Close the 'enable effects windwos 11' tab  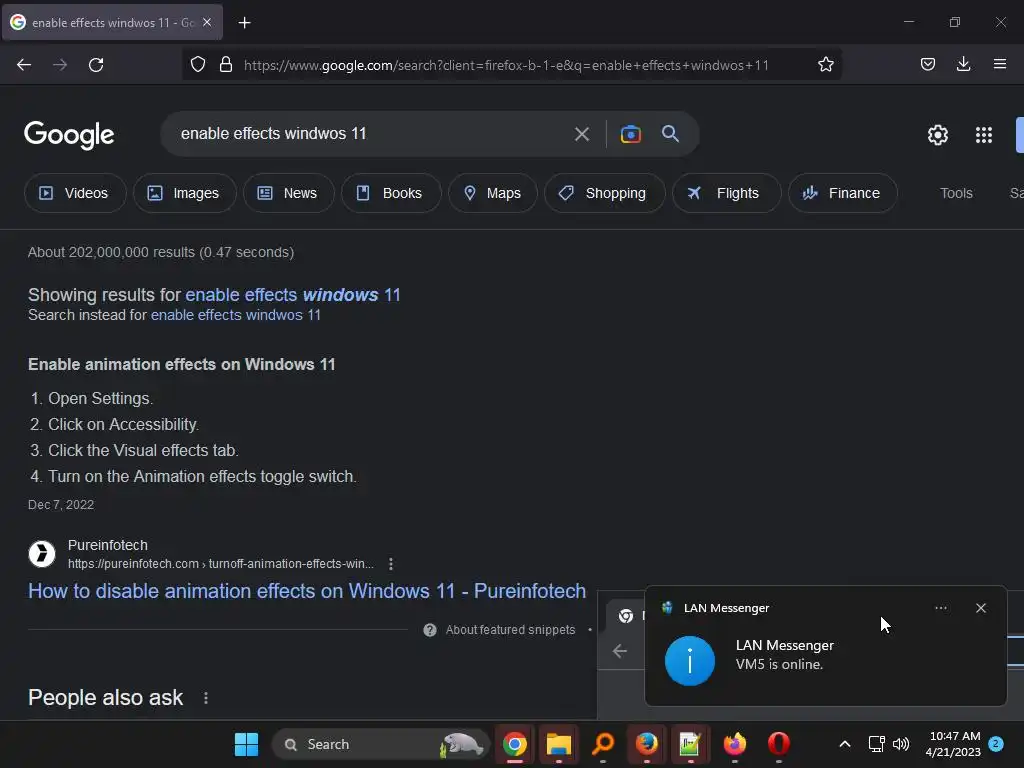(207, 22)
